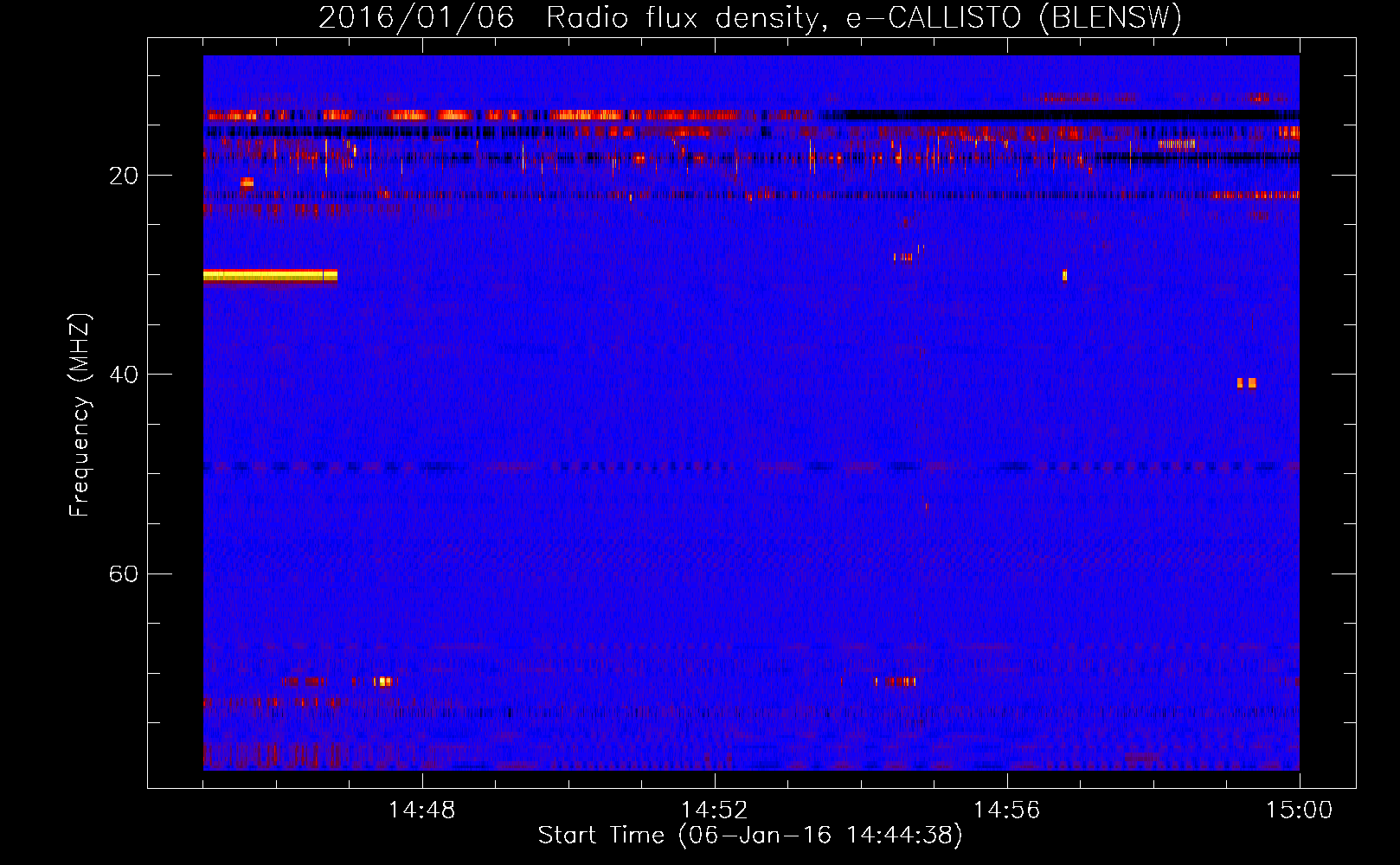Click the '20' frequency tick label
The width and height of the screenshot is (1400, 865).
(124, 176)
